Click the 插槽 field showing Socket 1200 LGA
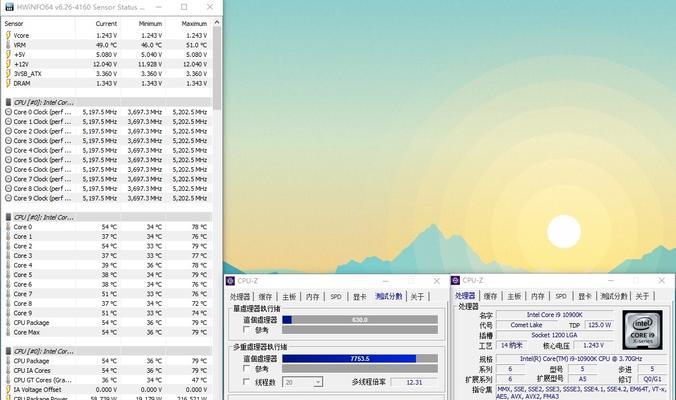The height and width of the screenshot is (400, 676). point(554,335)
